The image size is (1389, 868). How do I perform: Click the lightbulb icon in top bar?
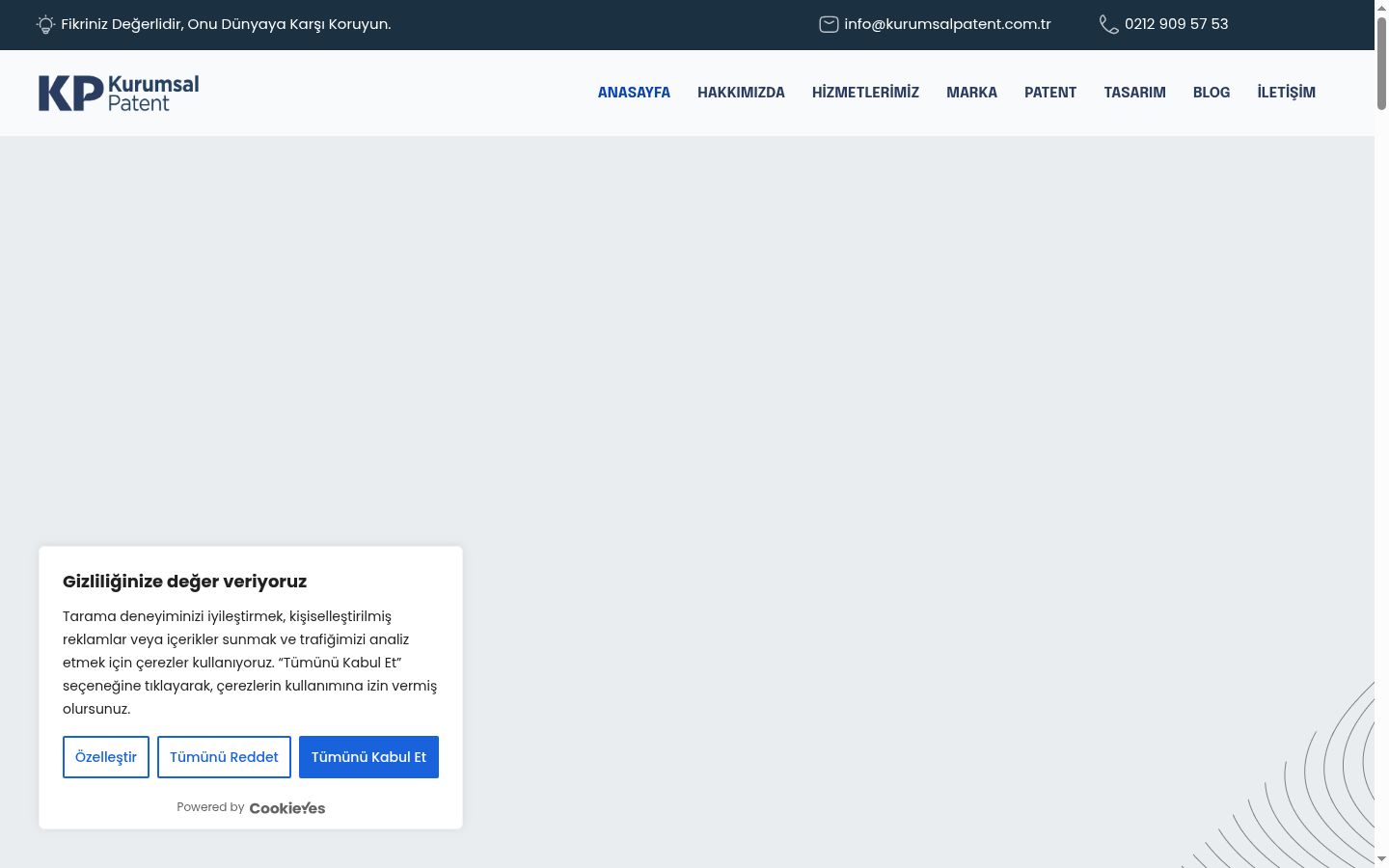click(45, 24)
